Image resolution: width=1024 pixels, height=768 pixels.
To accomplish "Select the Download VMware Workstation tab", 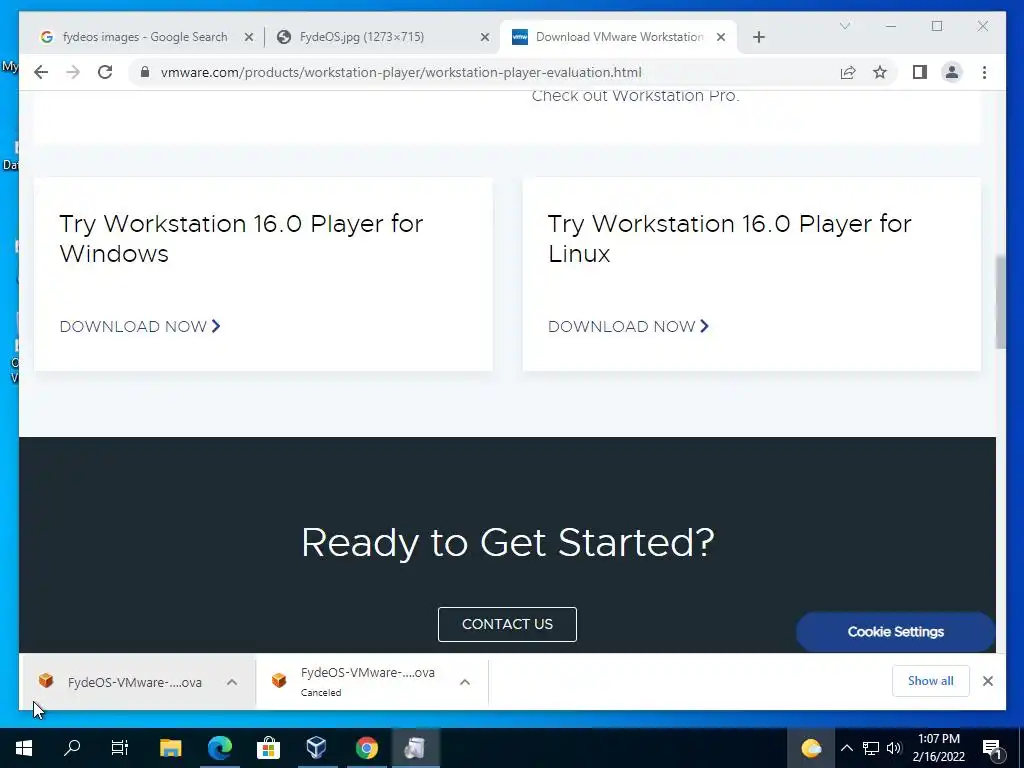I will pos(618,37).
